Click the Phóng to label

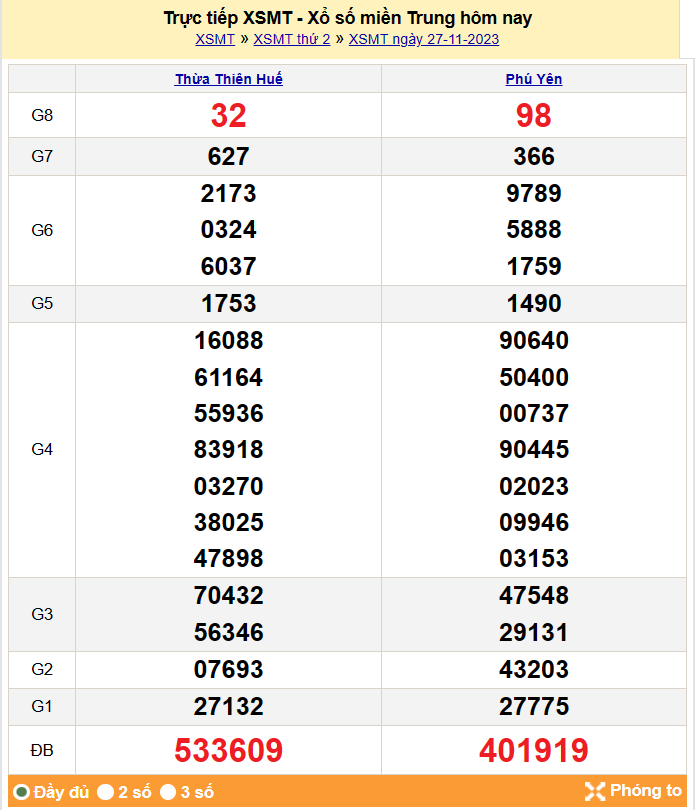tap(645, 791)
